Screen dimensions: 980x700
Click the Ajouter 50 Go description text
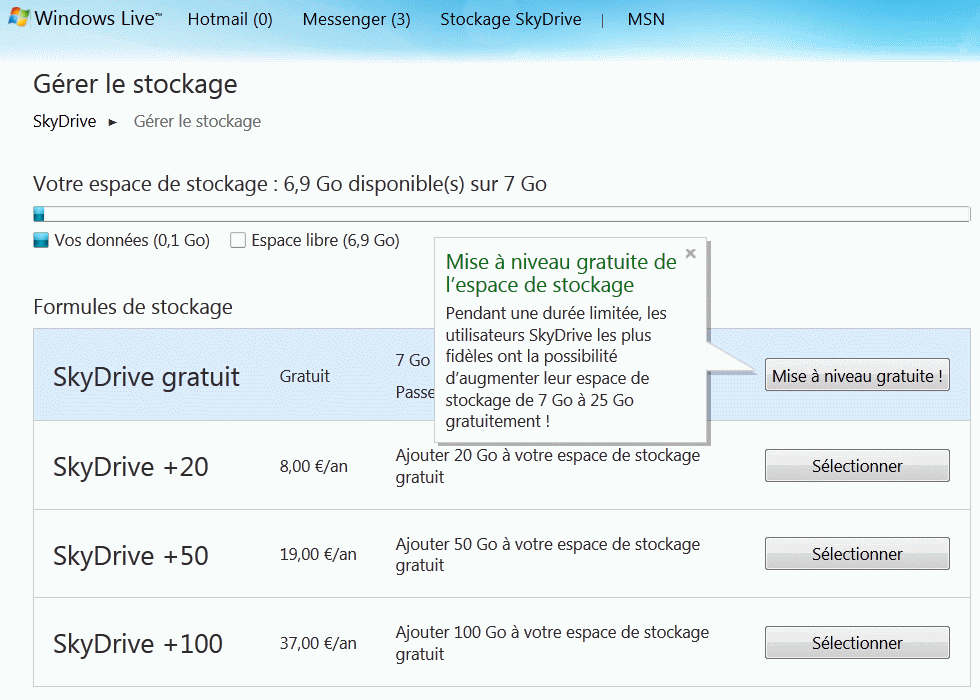point(548,554)
